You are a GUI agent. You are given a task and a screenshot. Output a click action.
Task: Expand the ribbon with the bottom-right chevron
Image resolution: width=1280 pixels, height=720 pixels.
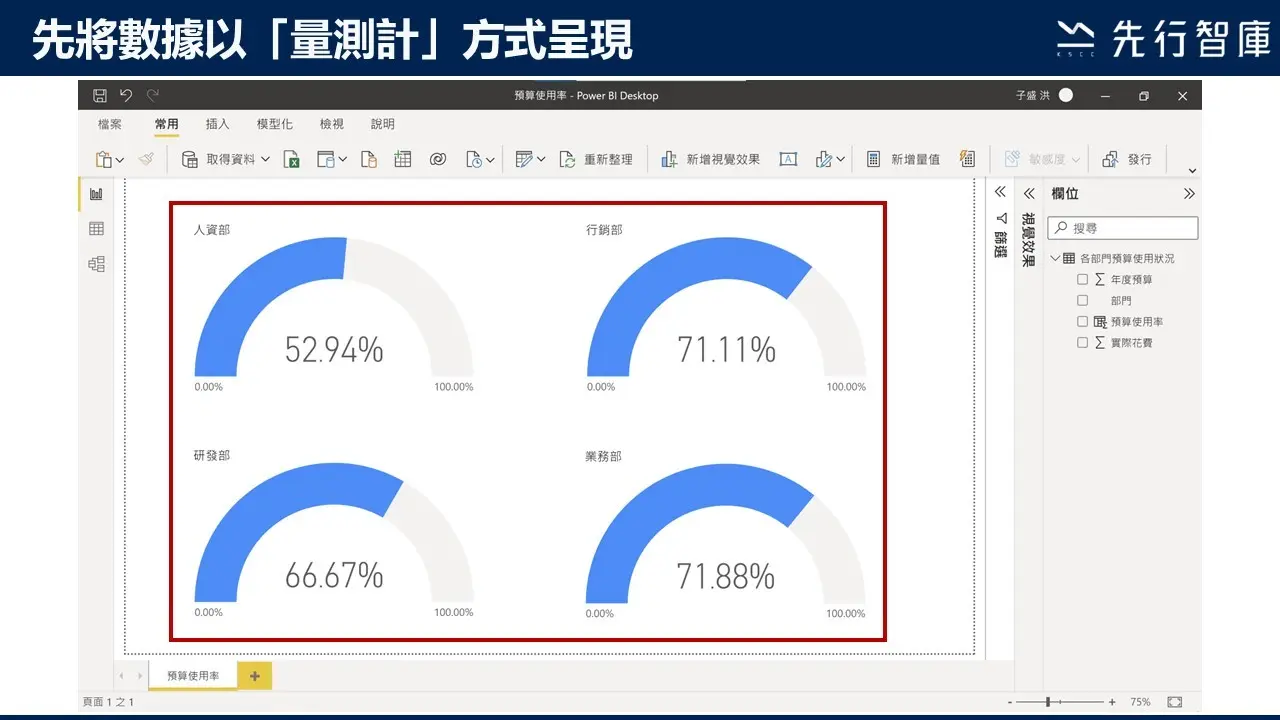[x=1192, y=171]
